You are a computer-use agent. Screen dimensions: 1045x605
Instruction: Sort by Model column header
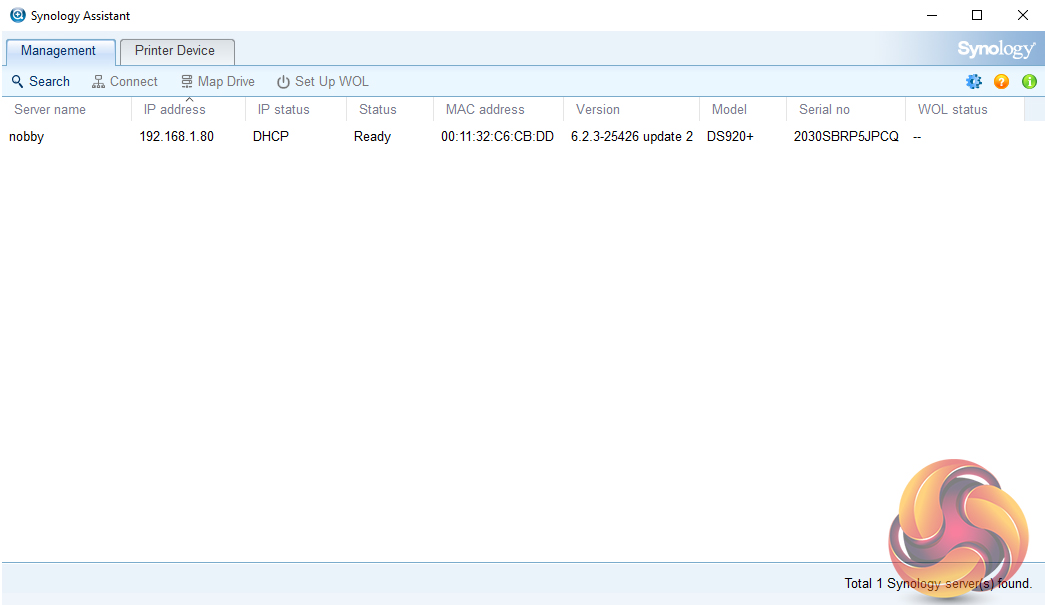pyautogui.click(x=742, y=109)
